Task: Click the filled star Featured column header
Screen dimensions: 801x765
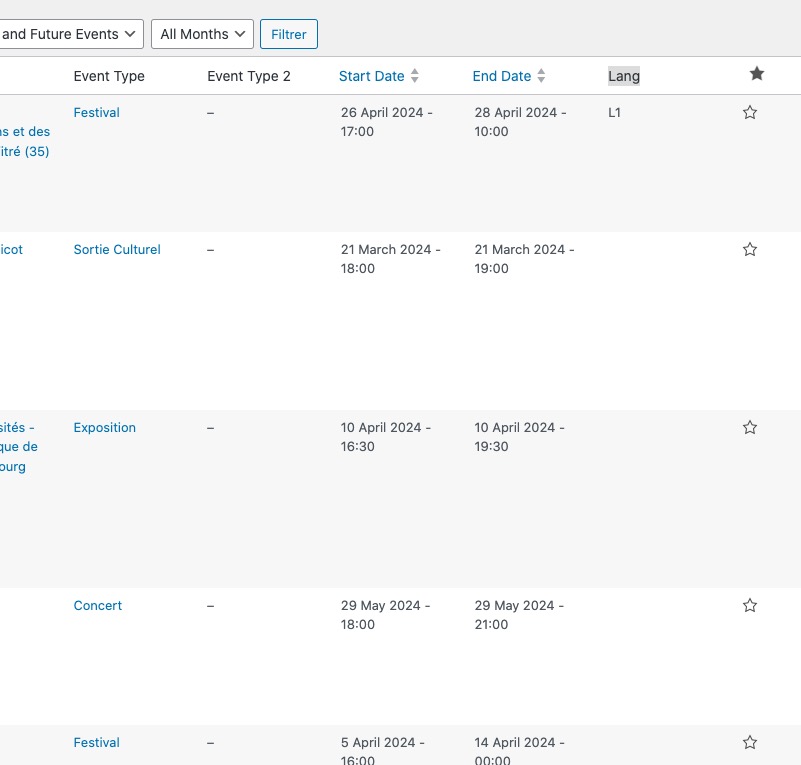Action: pyautogui.click(x=757, y=74)
